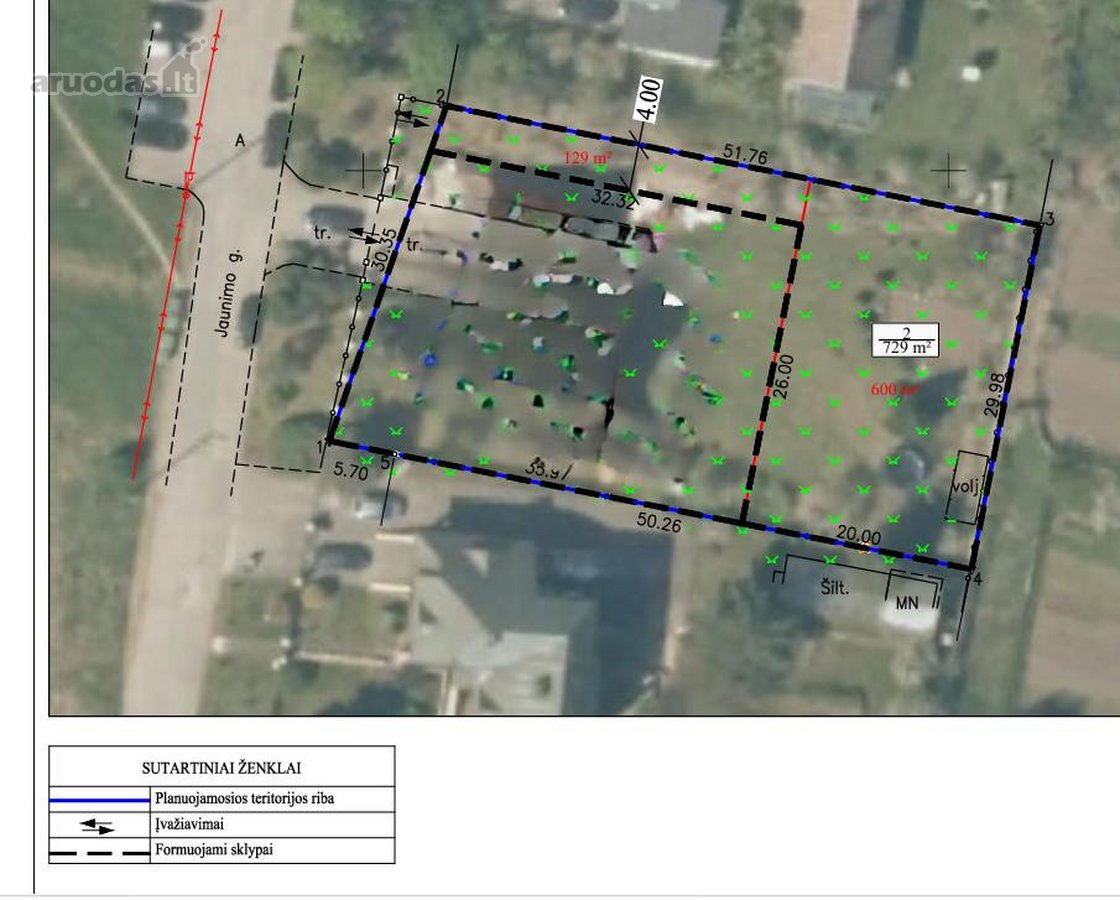
Task: Click the dashed line sample in the legend
Action: click(x=99, y=853)
